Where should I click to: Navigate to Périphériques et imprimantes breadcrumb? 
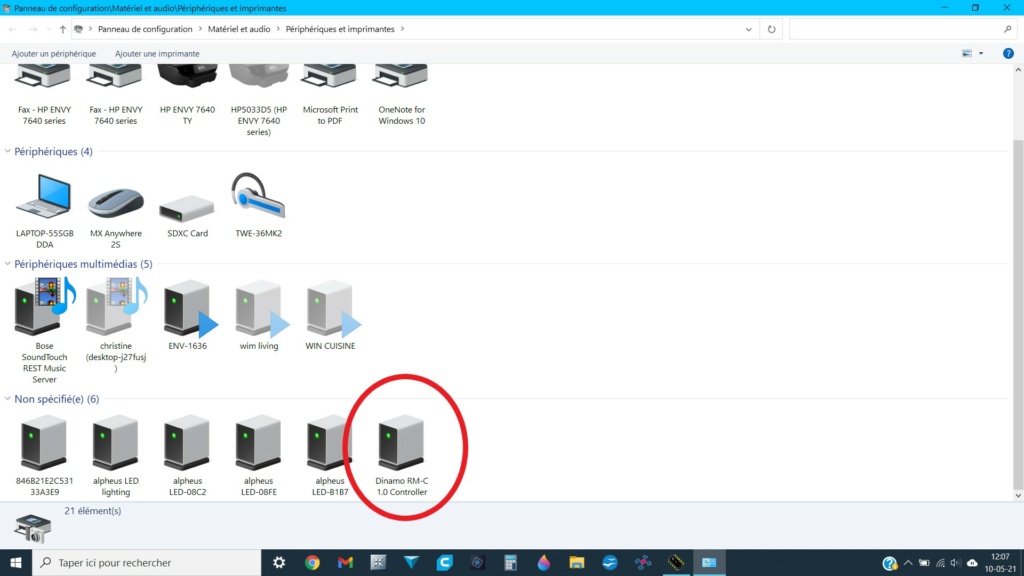pos(340,29)
